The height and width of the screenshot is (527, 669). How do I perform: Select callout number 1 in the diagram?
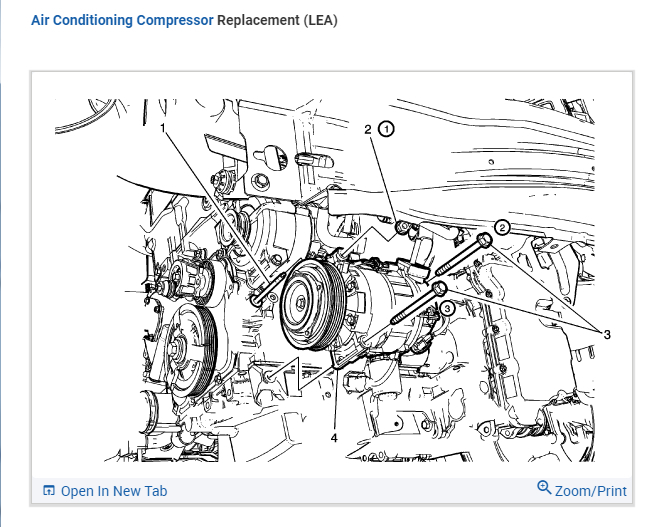click(163, 128)
